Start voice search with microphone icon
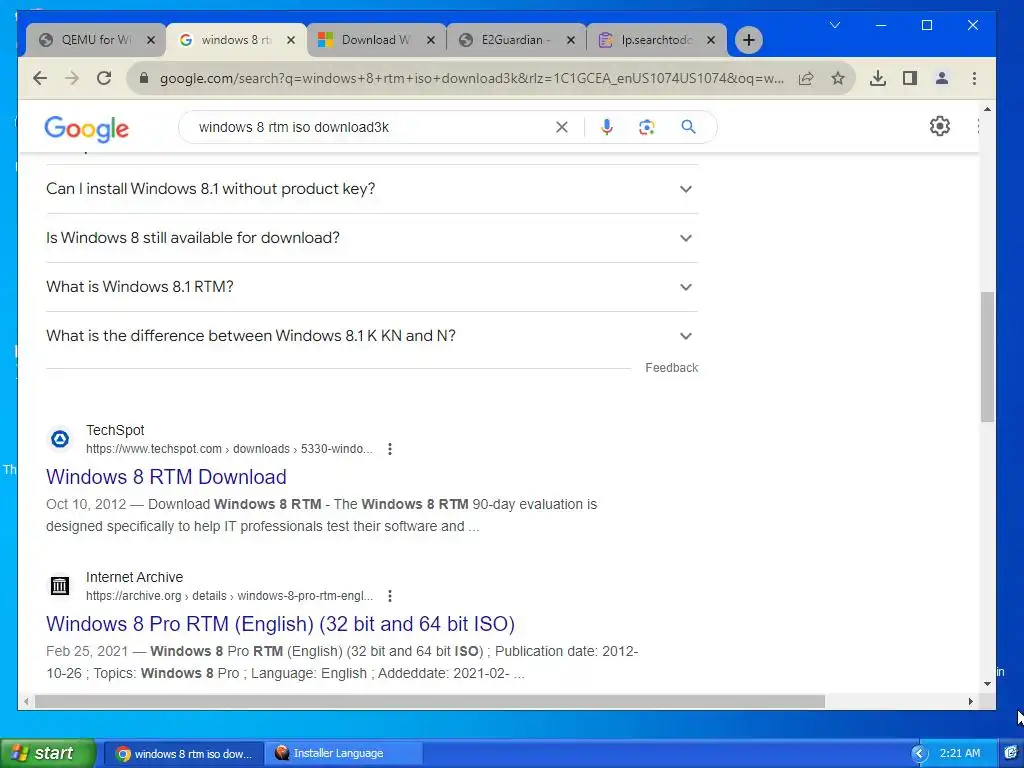Screen dimensions: 1024x768 [x=607, y=127]
